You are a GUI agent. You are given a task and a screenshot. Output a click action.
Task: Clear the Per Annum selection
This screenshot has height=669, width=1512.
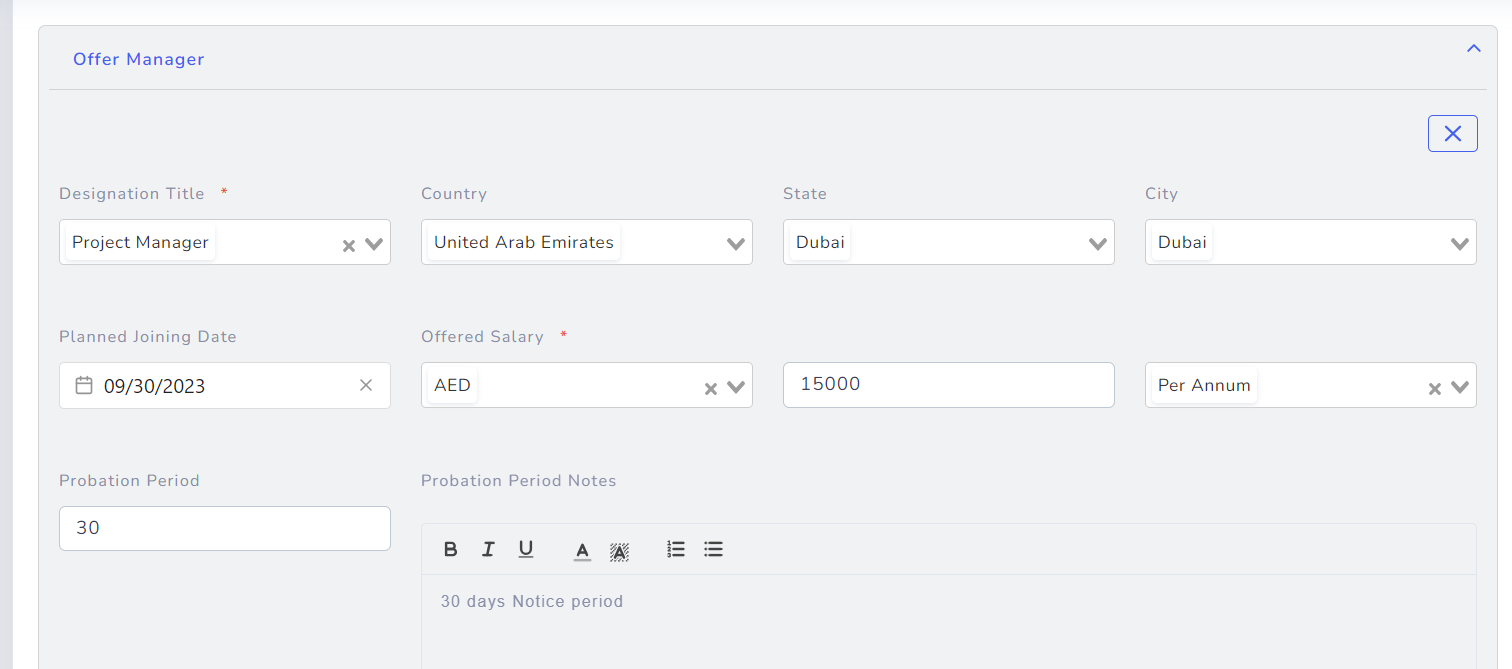coord(1433,386)
